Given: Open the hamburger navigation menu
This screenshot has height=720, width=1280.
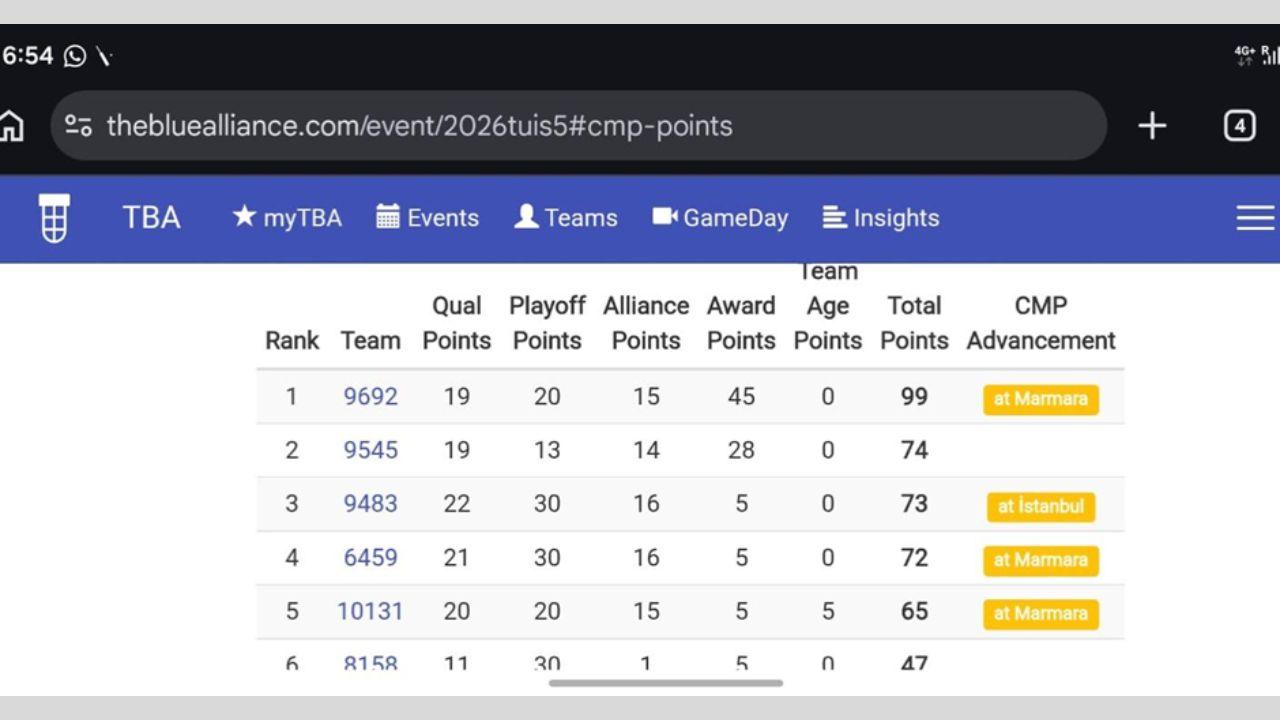Looking at the screenshot, I should click(1255, 218).
